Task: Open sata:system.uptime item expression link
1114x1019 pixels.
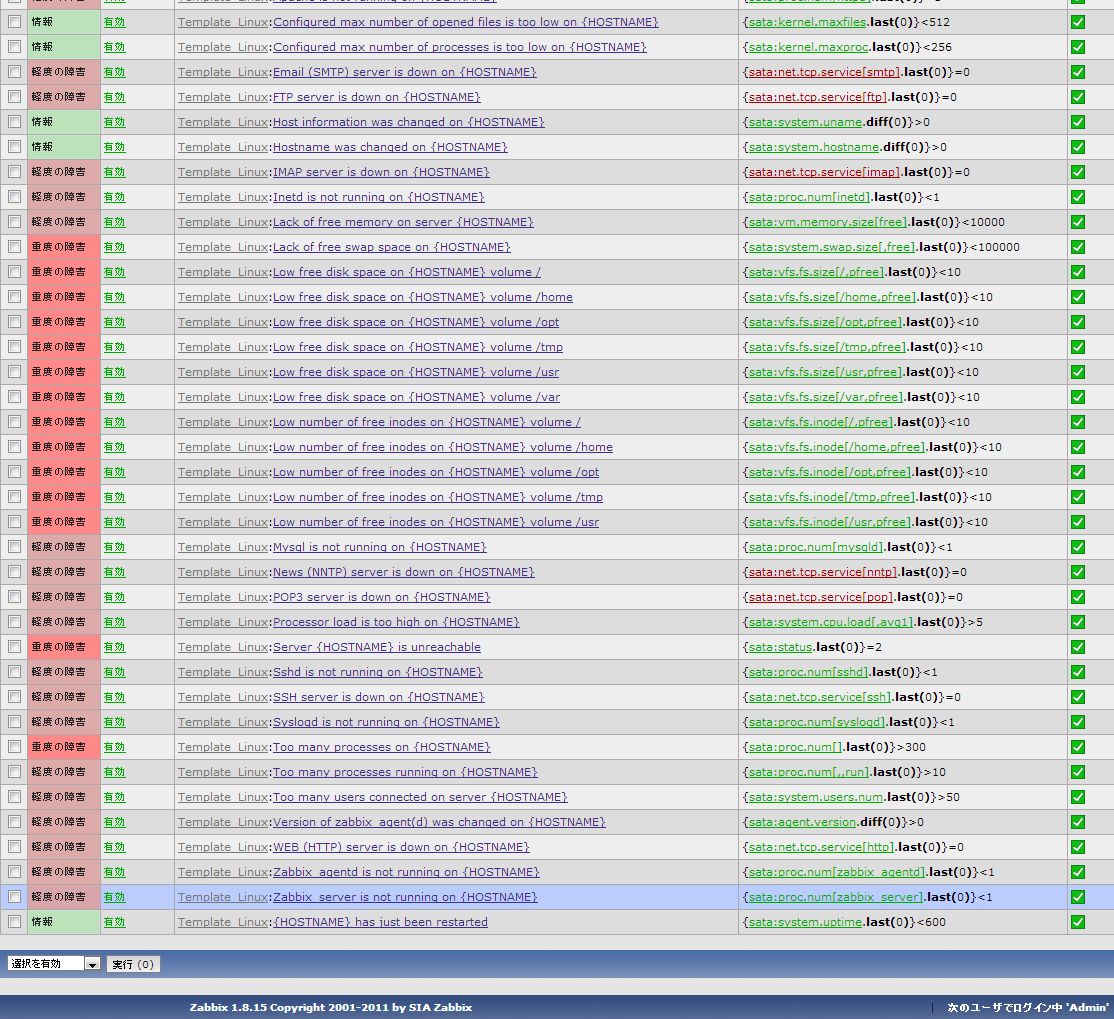Action: click(805, 922)
